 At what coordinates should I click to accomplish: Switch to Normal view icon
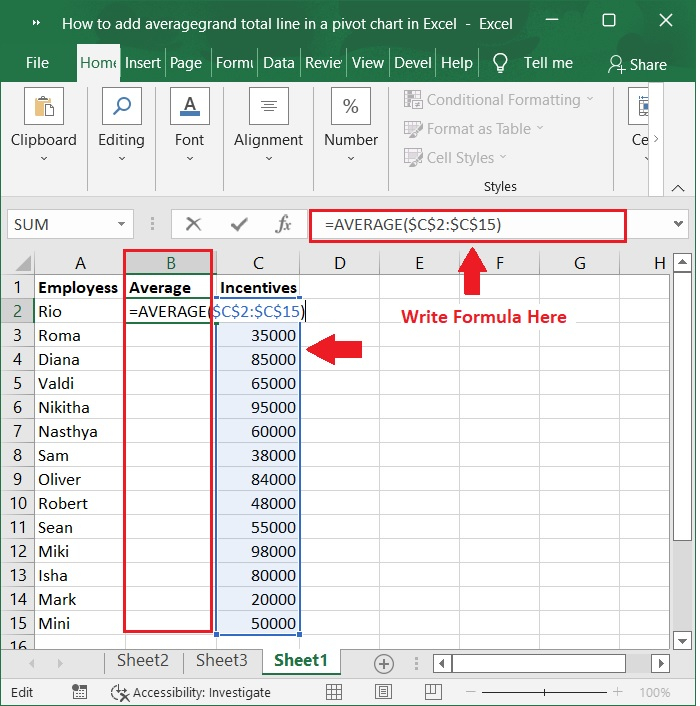coord(334,692)
